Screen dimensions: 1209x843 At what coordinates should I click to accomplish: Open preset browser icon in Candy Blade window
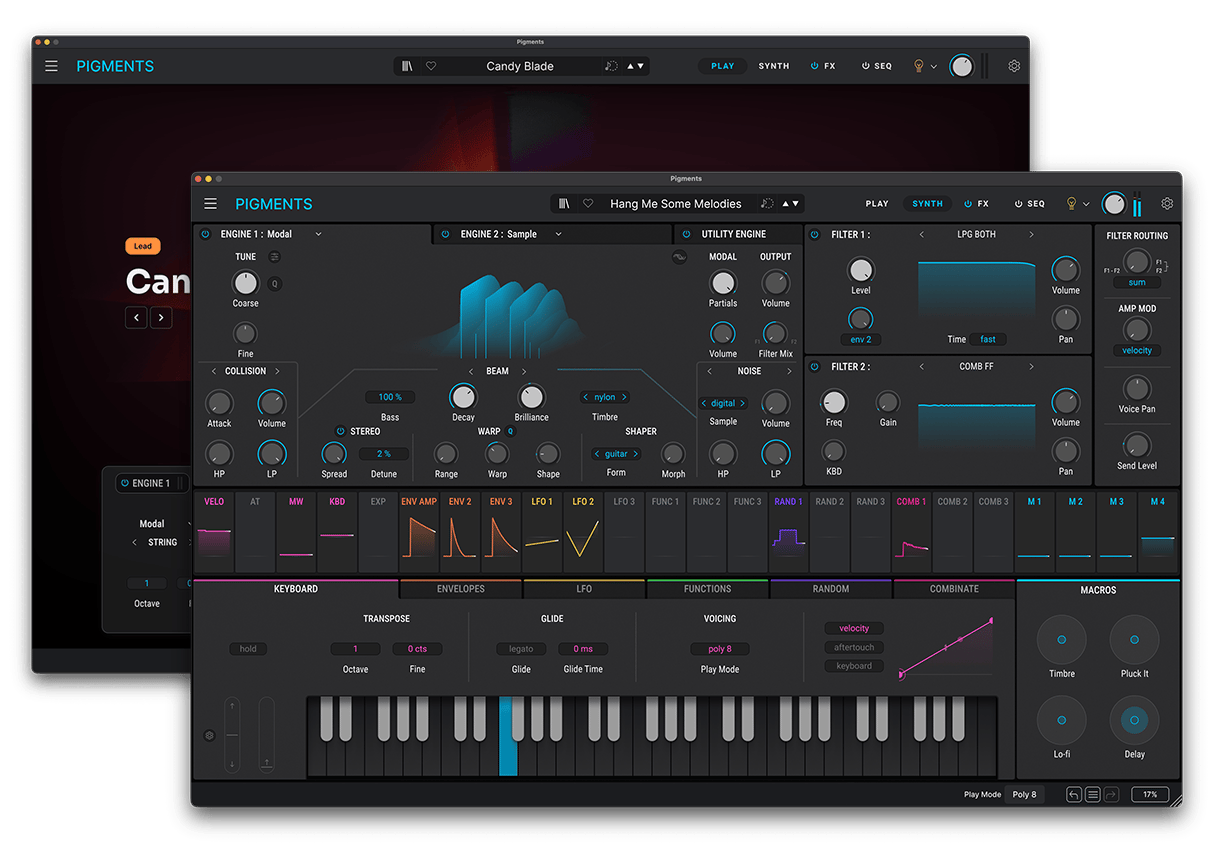click(x=407, y=66)
